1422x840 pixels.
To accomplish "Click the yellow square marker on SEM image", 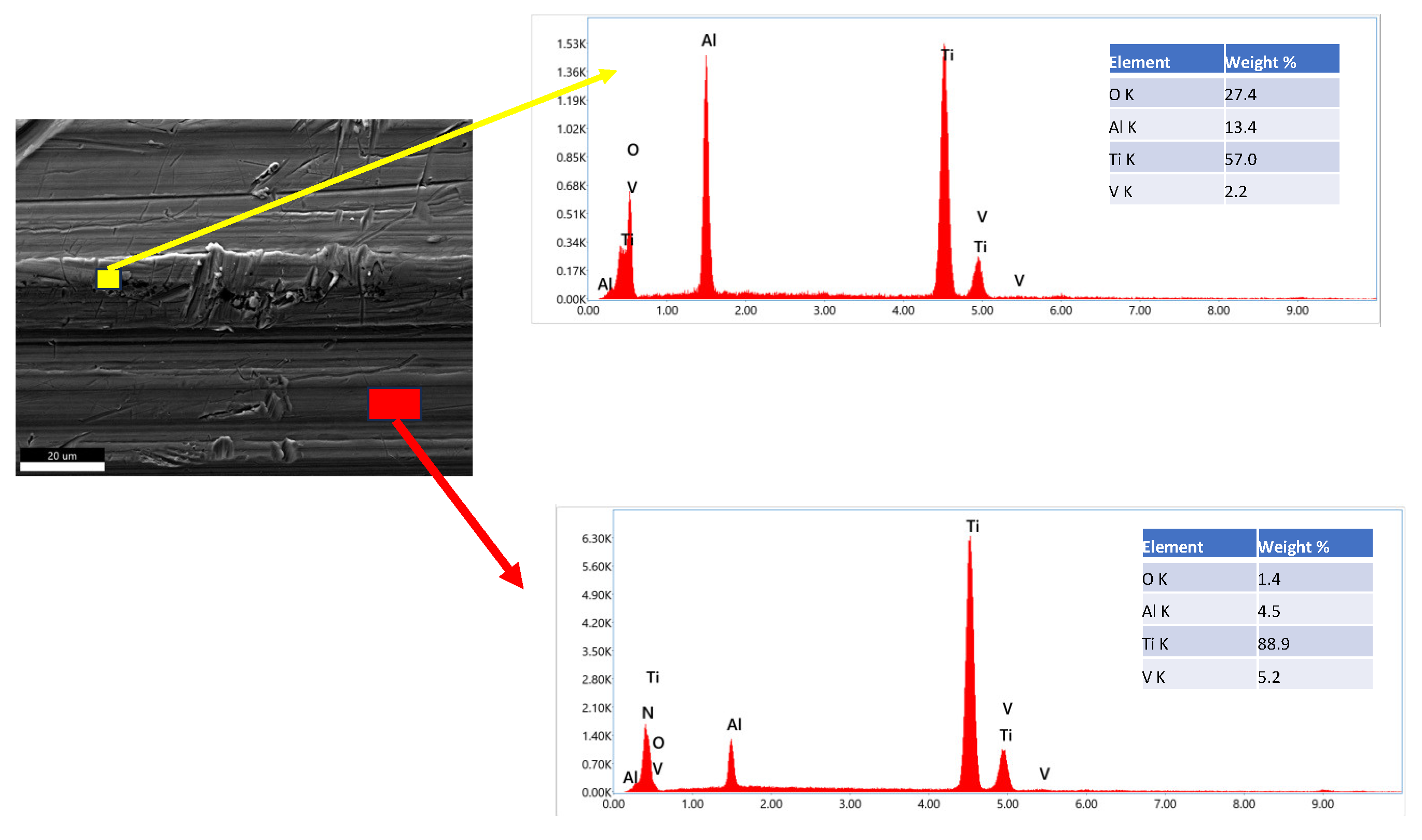I will tap(108, 279).
